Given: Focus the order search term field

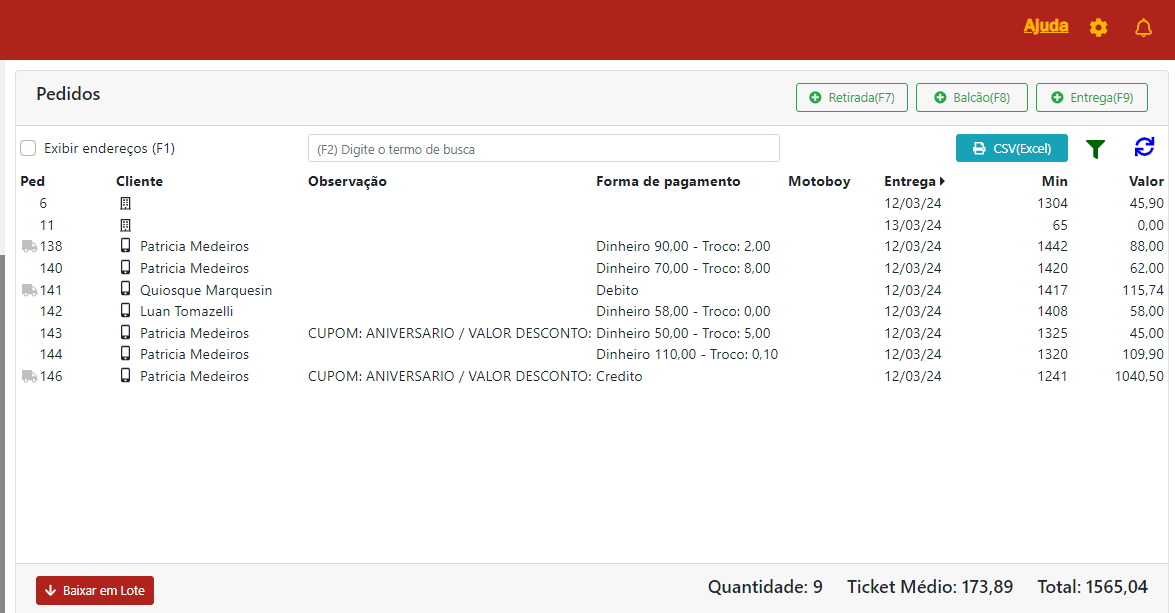Looking at the screenshot, I should pyautogui.click(x=543, y=149).
